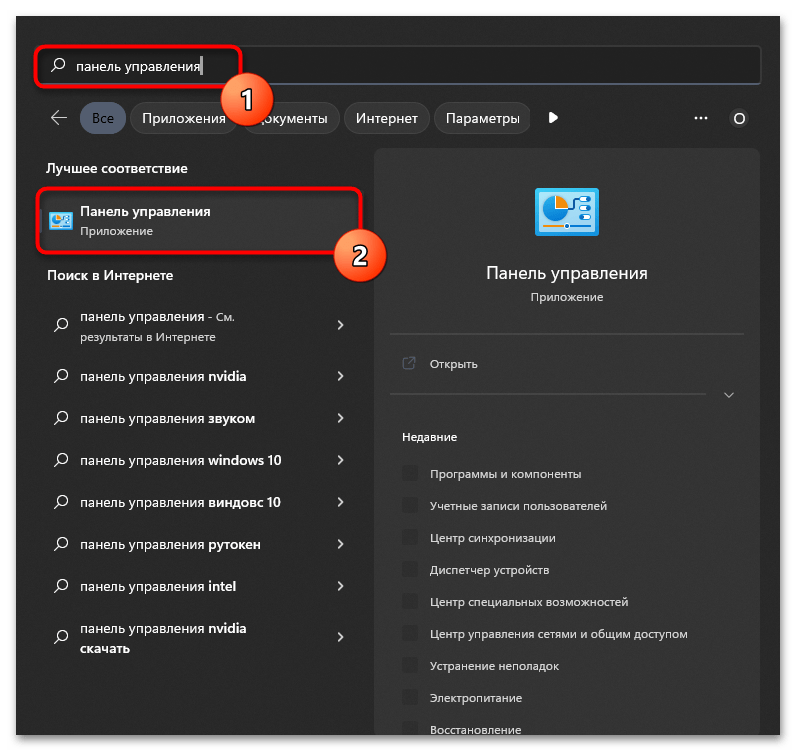Open 'Центр управления сетями и общим доступом'
Image resolution: width=796 pixels, height=751 pixels.
(x=558, y=634)
